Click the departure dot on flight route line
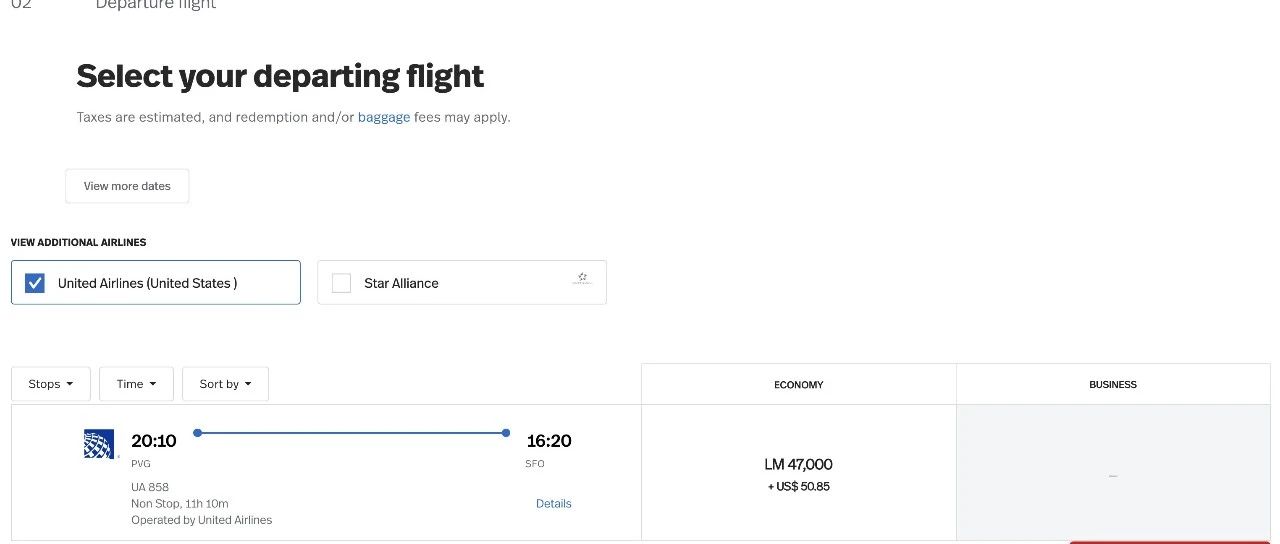The height and width of the screenshot is (544, 1280). [198, 433]
